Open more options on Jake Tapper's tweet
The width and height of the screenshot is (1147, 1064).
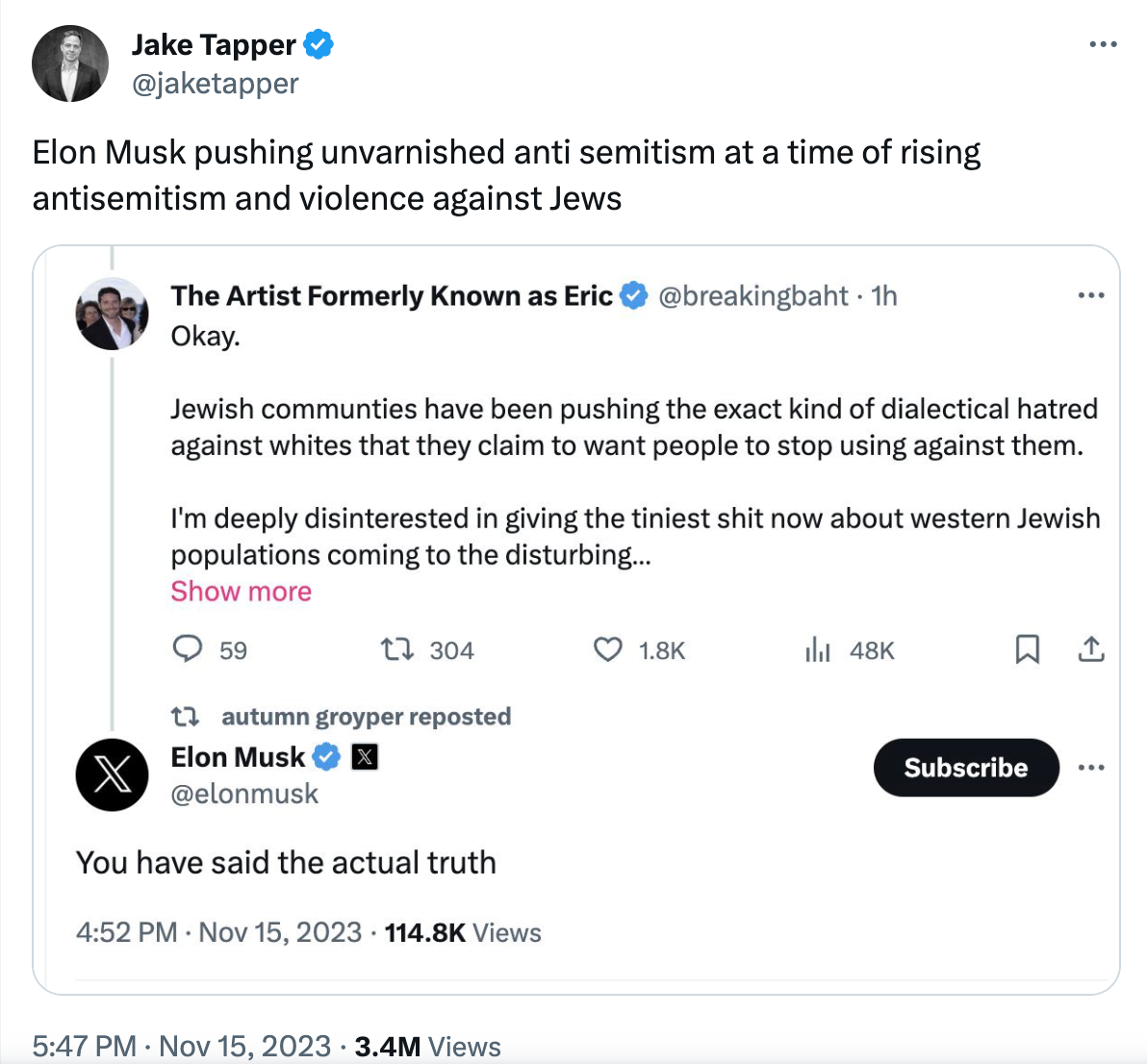1103,44
